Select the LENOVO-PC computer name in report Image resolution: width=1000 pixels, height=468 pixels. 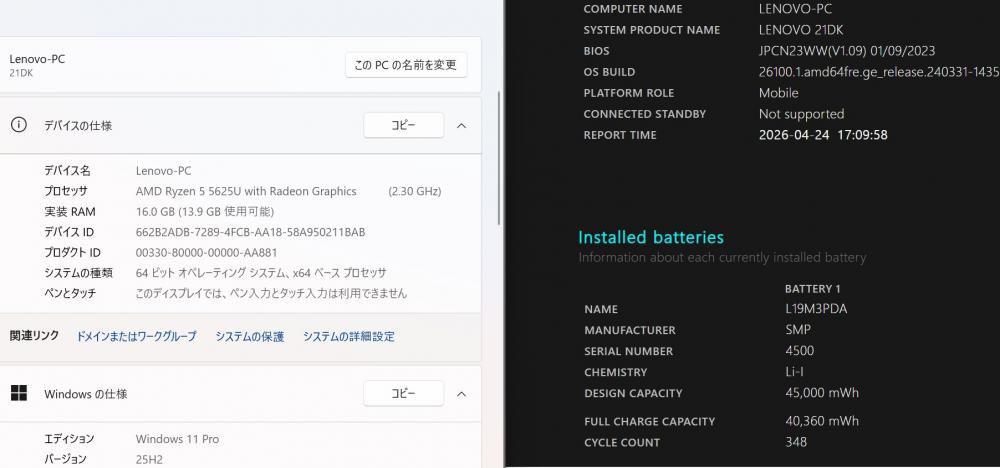795,9
